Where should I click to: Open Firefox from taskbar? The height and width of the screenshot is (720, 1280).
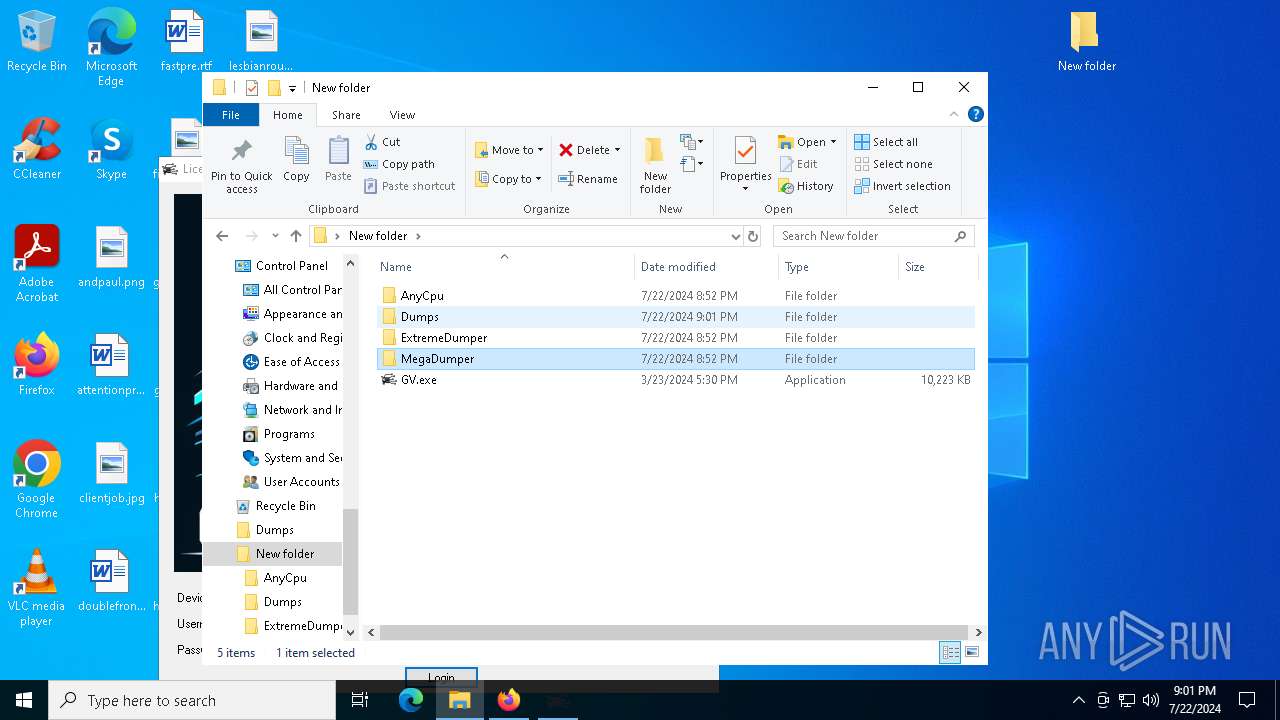pos(509,700)
